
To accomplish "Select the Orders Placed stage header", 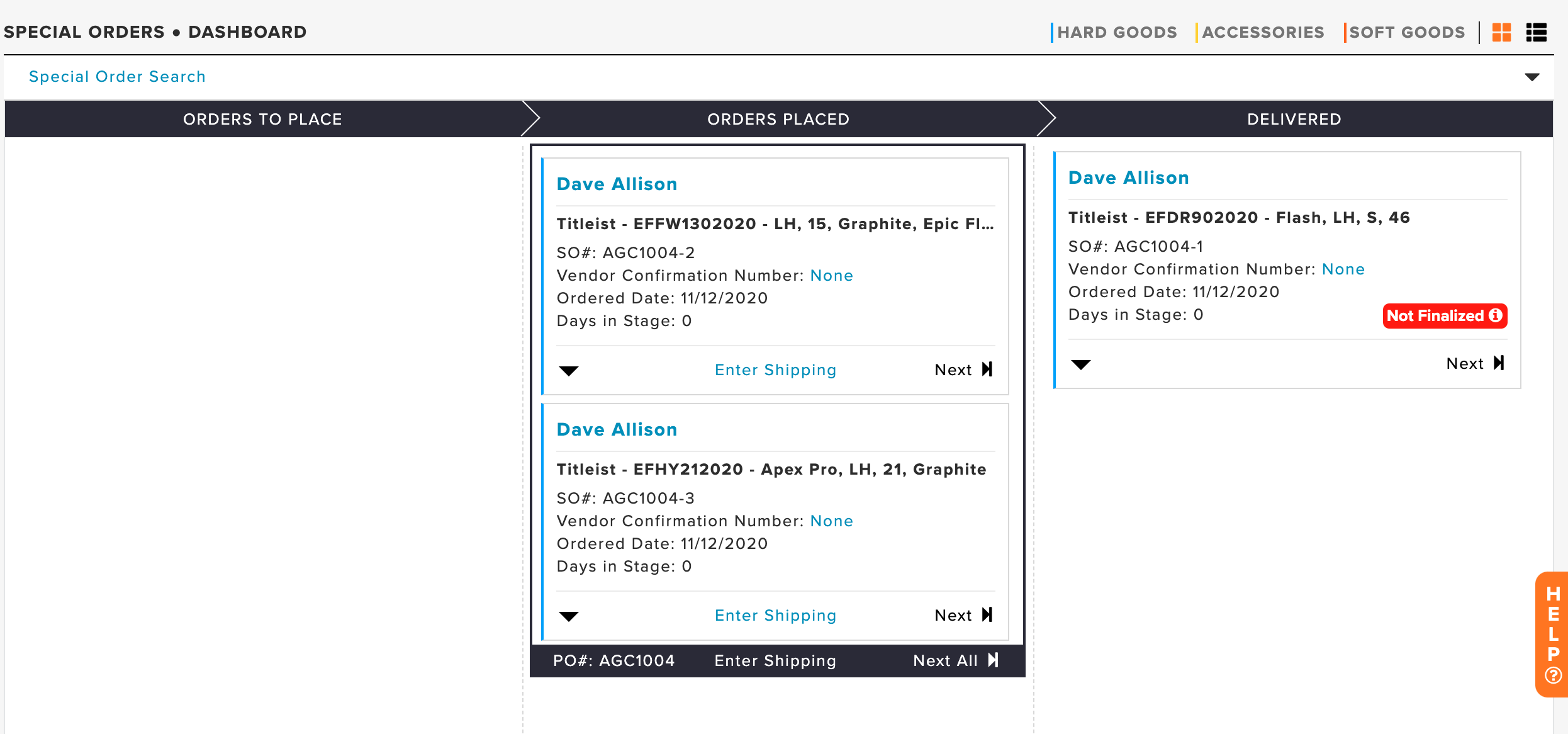I will click(779, 119).
